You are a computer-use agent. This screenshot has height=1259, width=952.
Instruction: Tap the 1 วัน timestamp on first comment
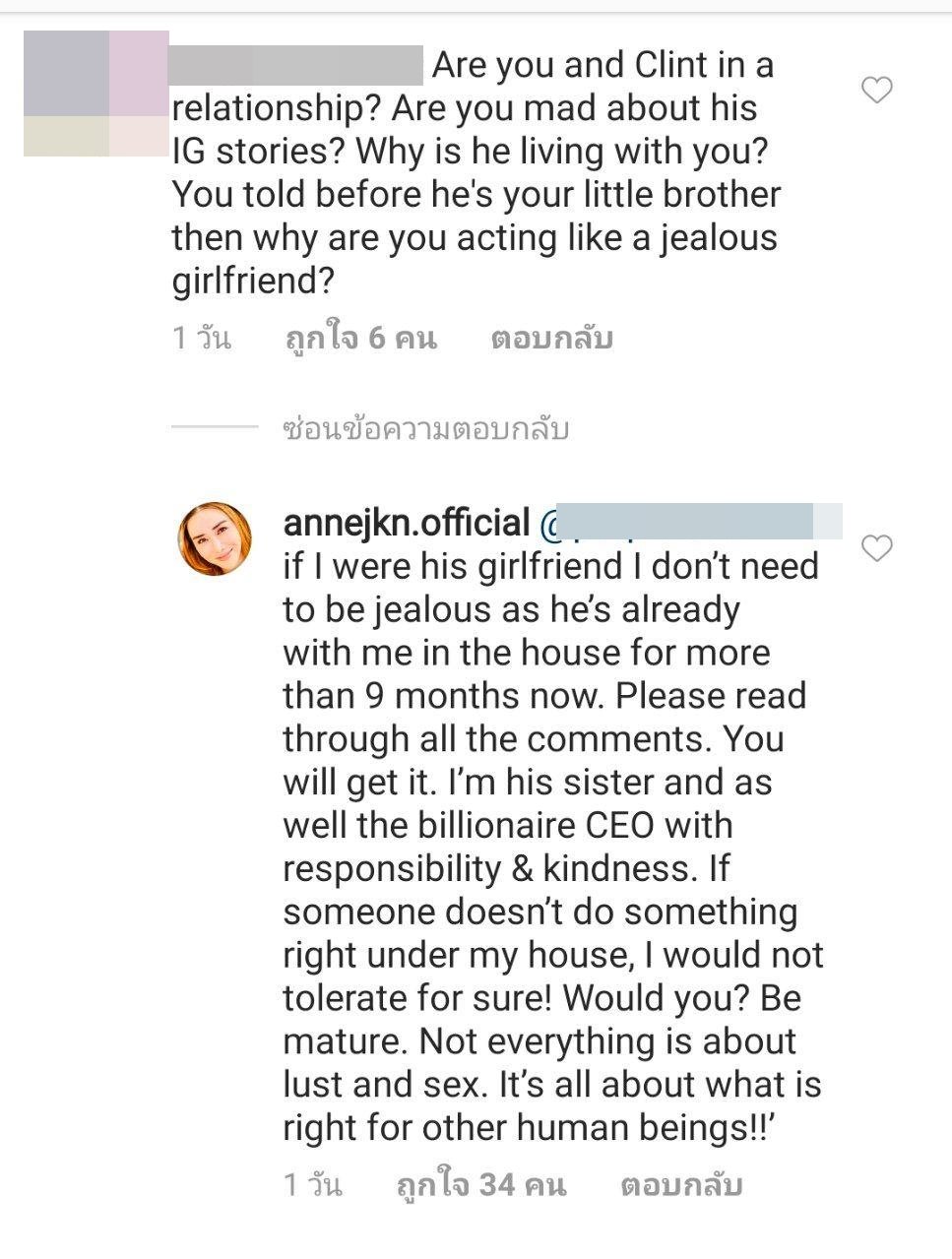pos(202,339)
